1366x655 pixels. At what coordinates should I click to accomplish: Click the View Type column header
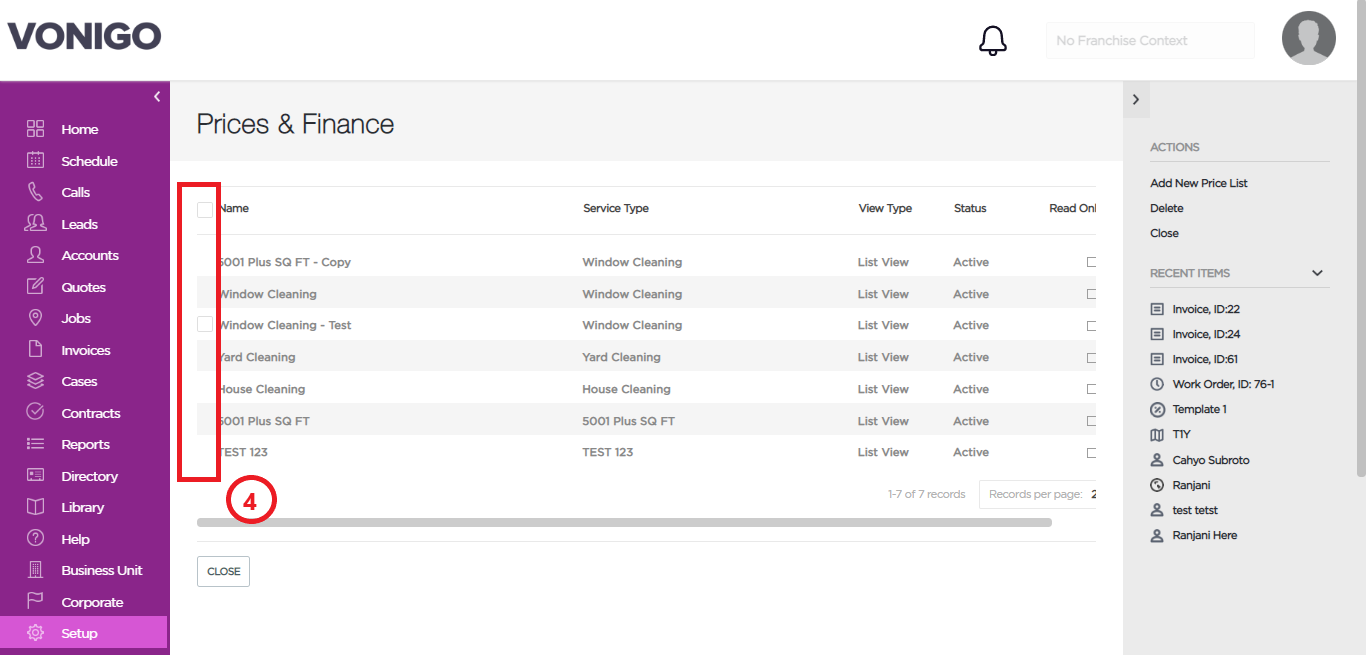click(885, 208)
